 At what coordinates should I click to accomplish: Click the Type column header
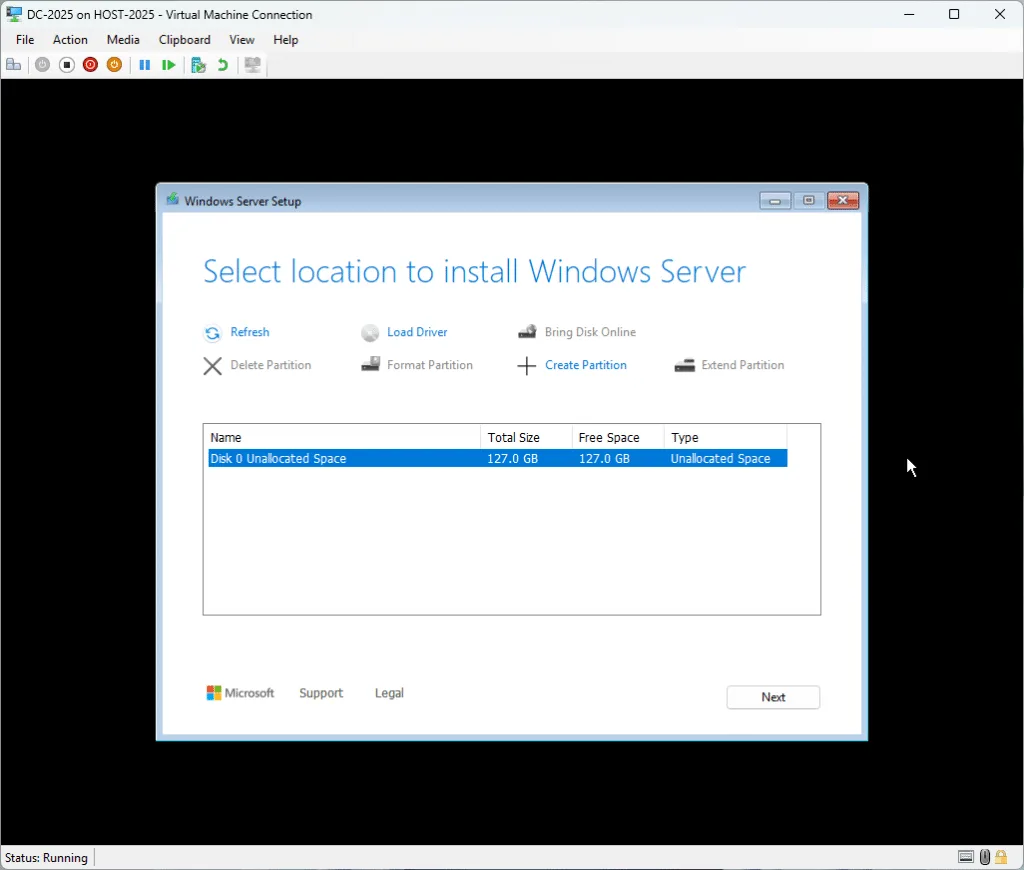[726, 438]
